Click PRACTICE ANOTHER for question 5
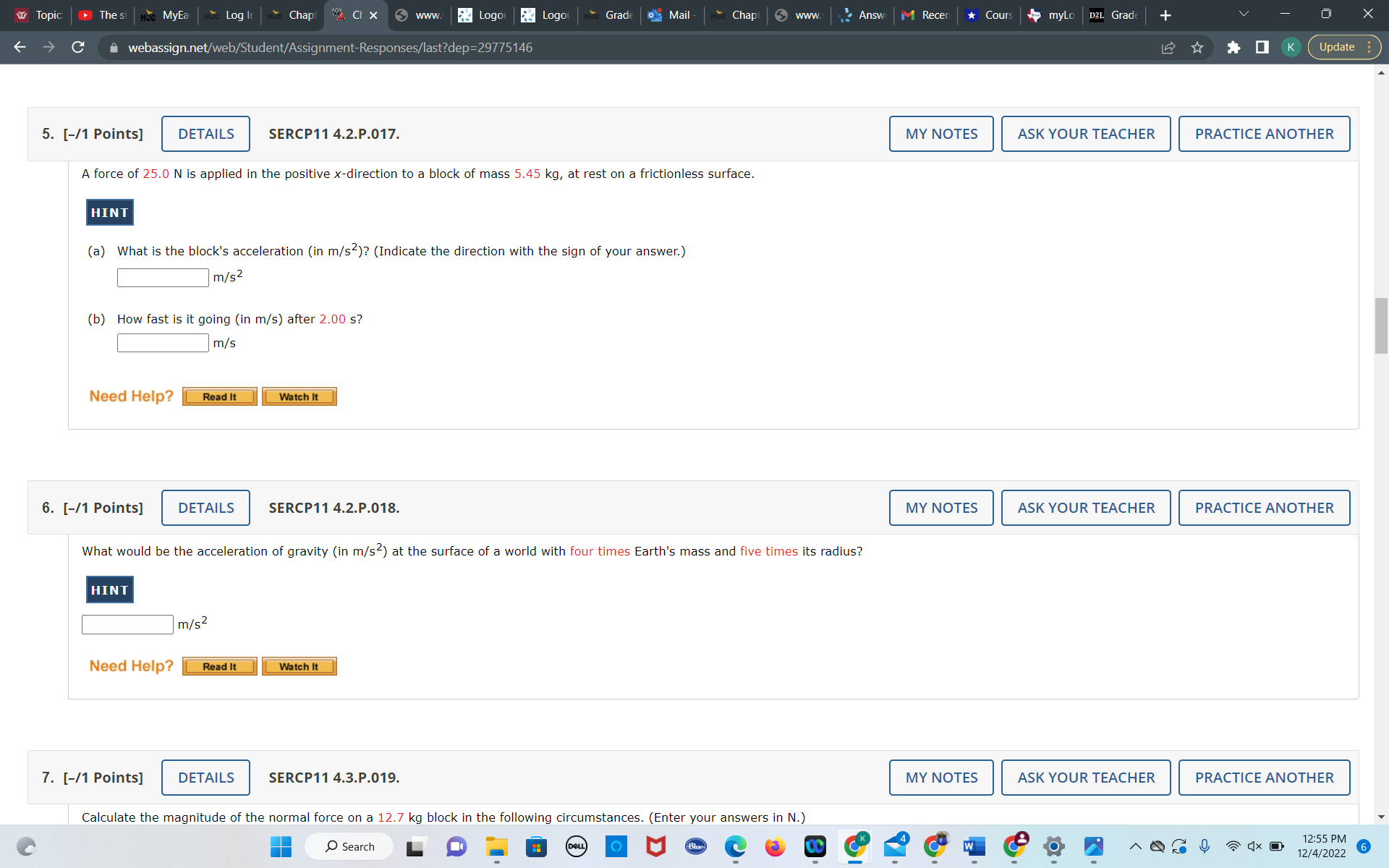This screenshot has width=1389, height=868. pyautogui.click(x=1263, y=134)
